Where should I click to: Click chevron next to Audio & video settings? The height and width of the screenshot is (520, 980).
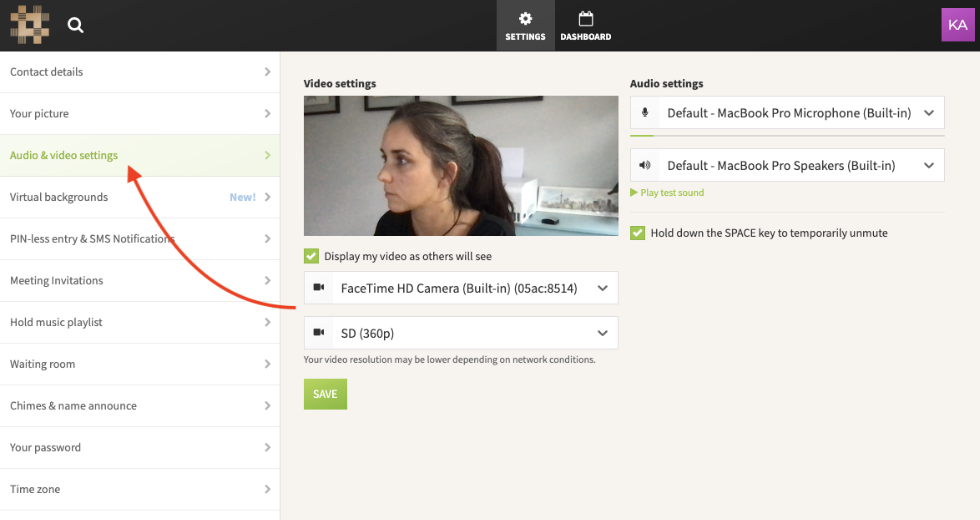268,155
